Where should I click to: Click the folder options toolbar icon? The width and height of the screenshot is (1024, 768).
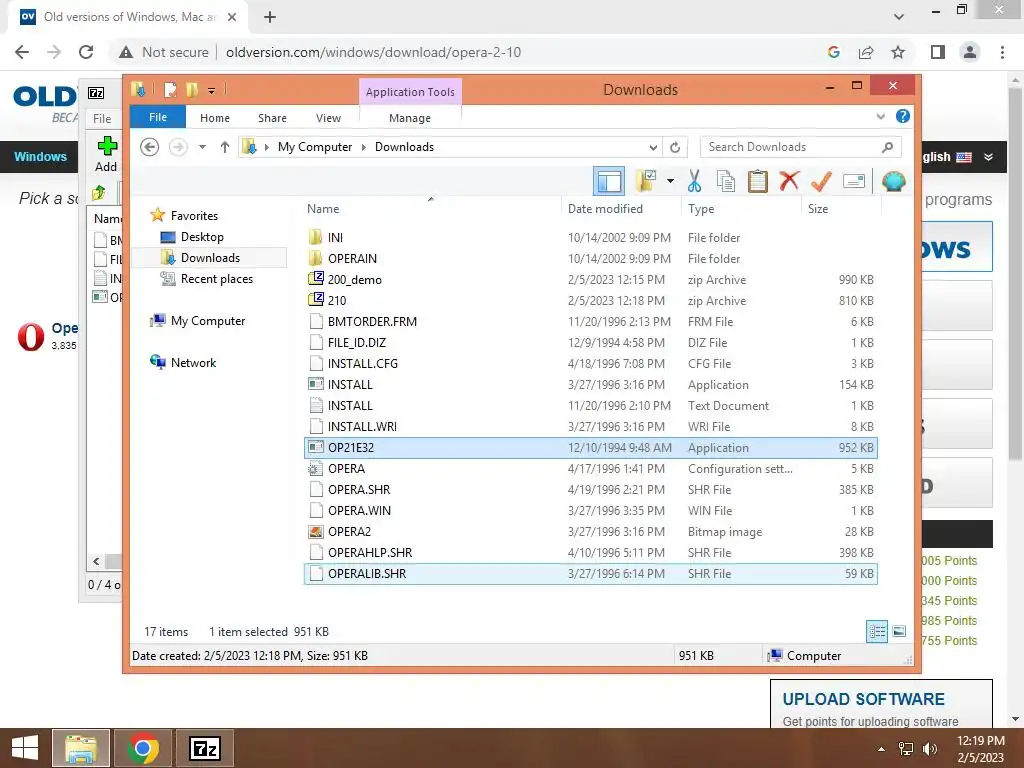point(646,181)
